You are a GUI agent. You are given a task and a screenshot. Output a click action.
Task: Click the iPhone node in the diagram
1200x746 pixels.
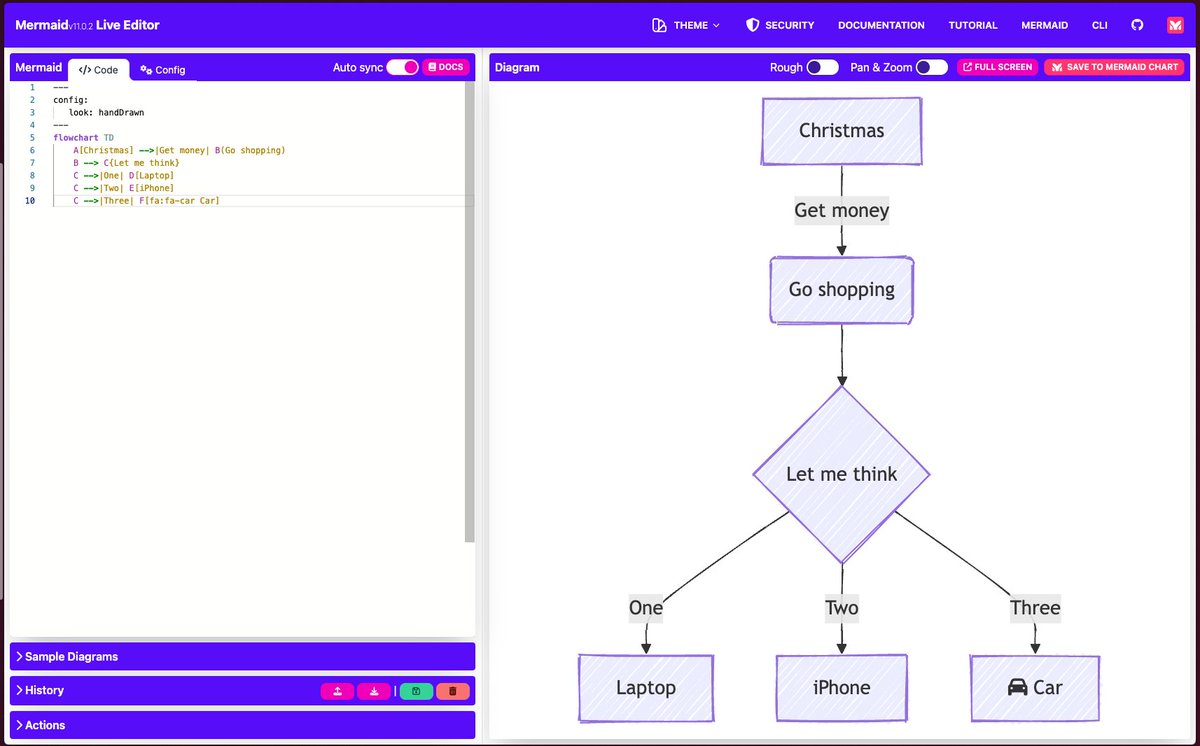[x=841, y=688]
